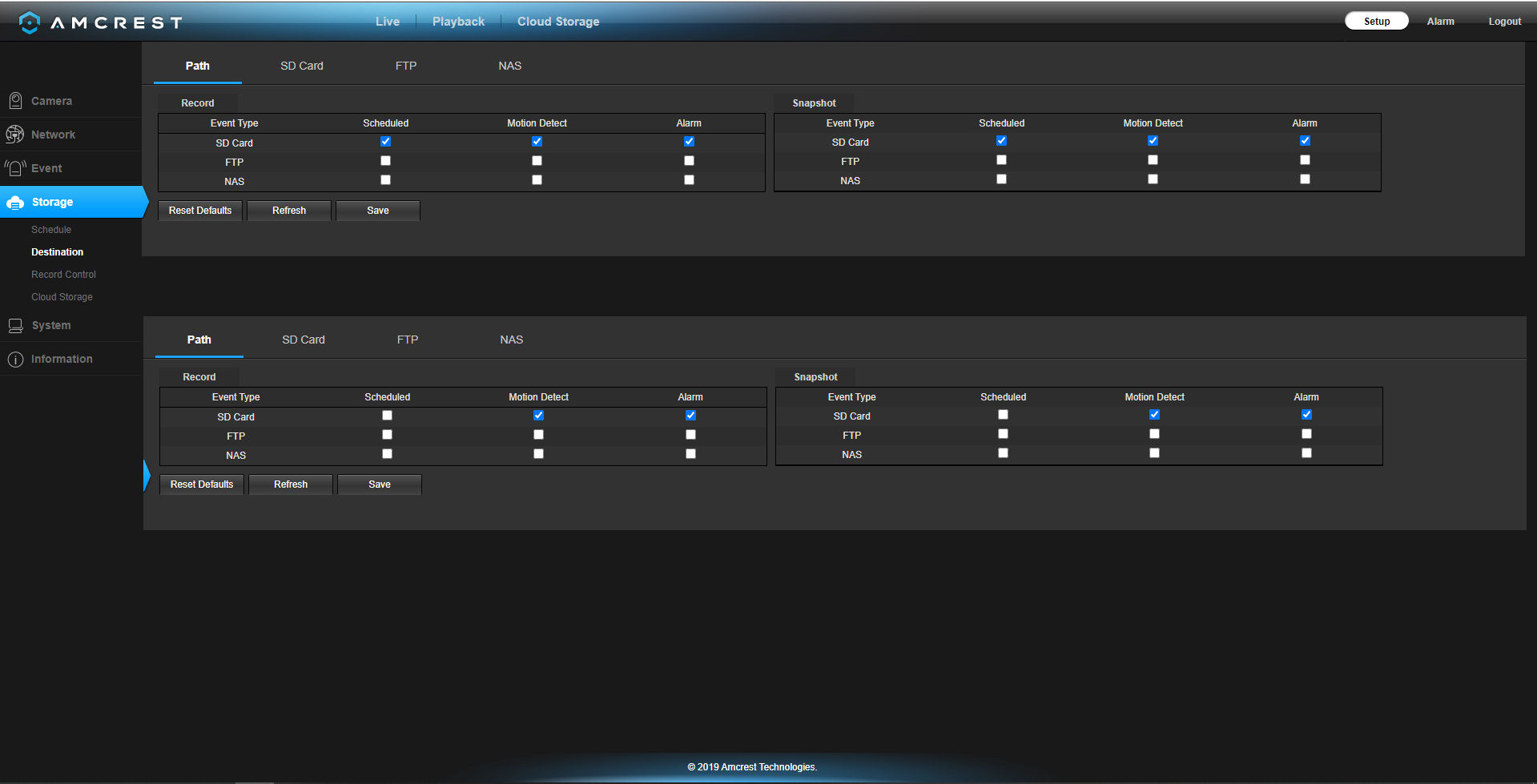Select the Path tab in upper panel
Image resolution: width=1537 pixels, height=784 pixels.
[x=198, y=66]
